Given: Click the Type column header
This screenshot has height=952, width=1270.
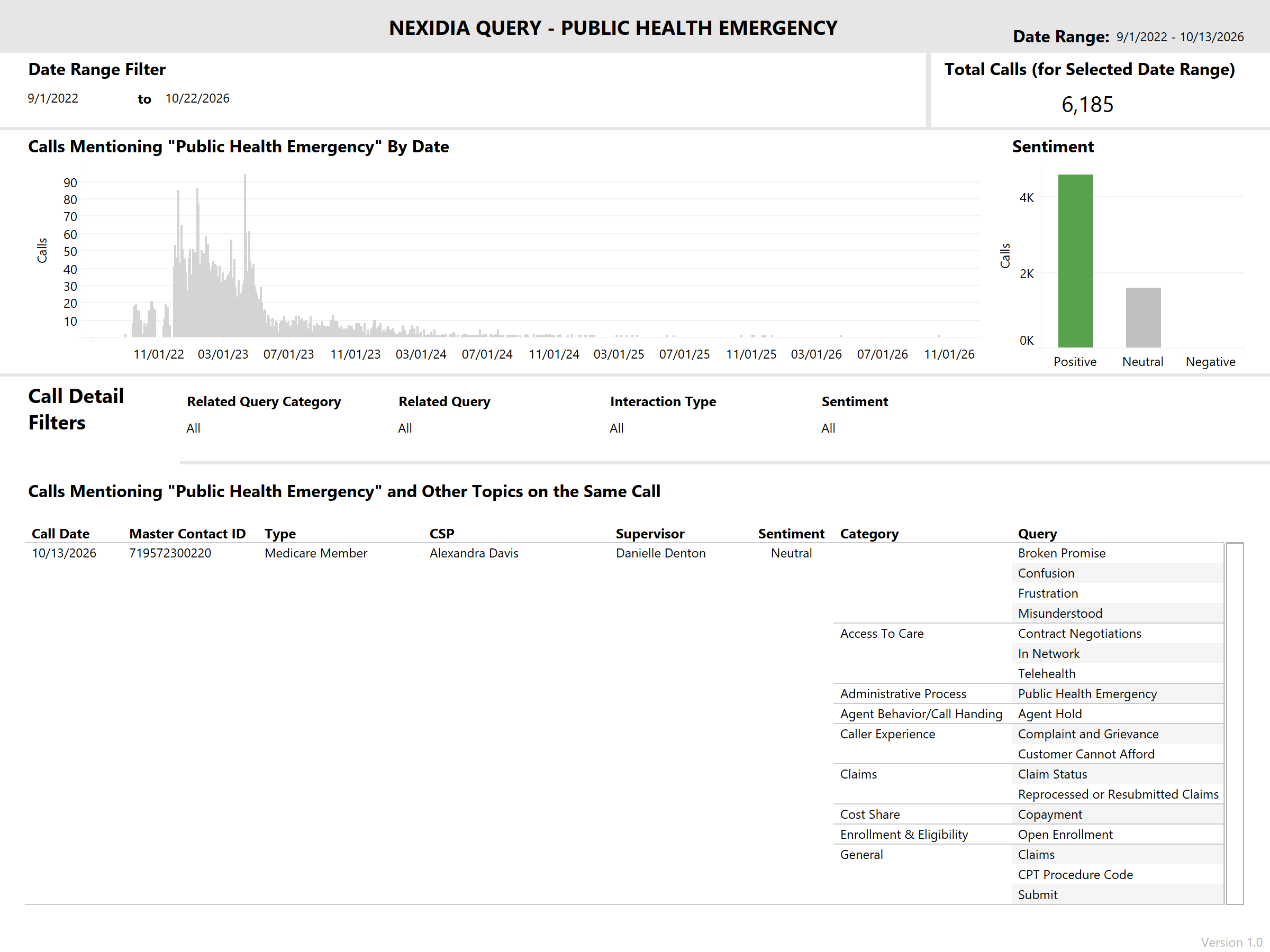Looking at the screenshot, I should pos(280,533).
